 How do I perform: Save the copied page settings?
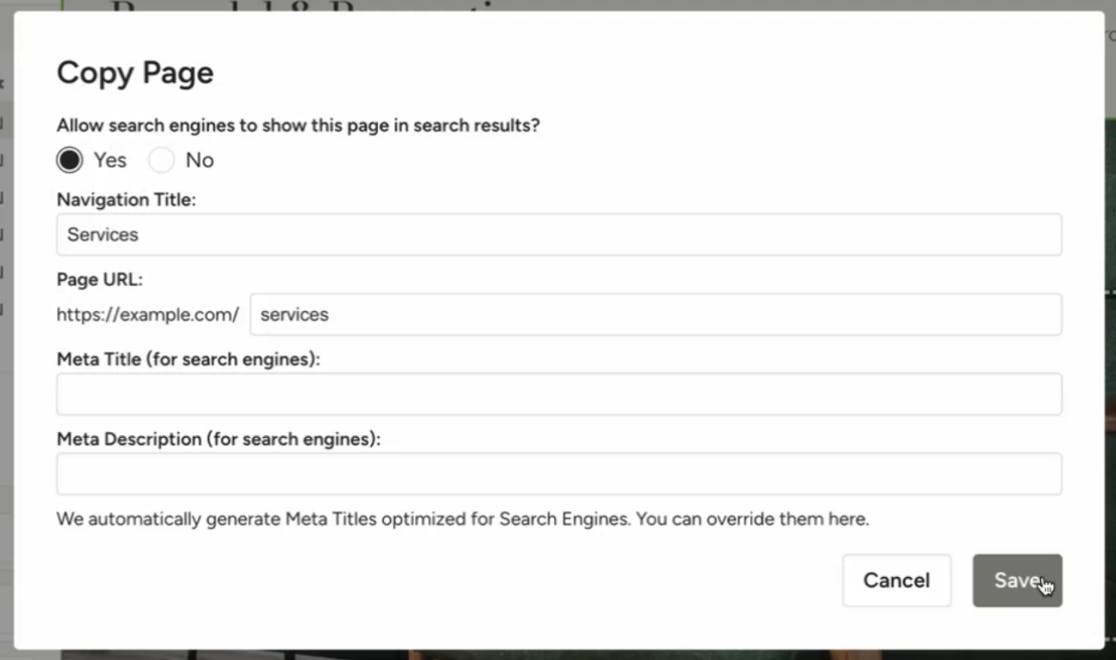tap(1017, 581)
